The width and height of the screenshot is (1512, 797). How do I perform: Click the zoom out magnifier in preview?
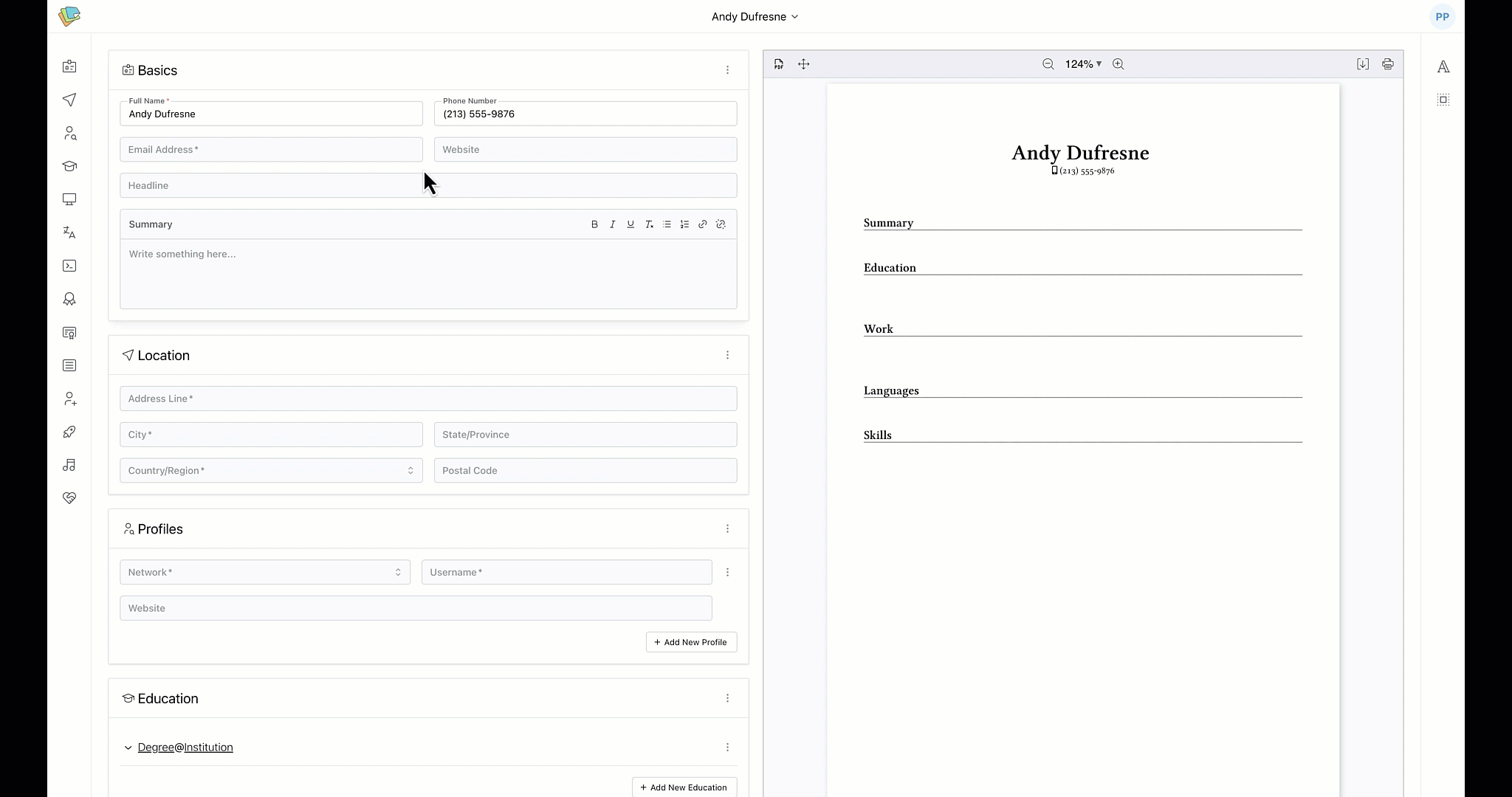tap(1048, 64)
